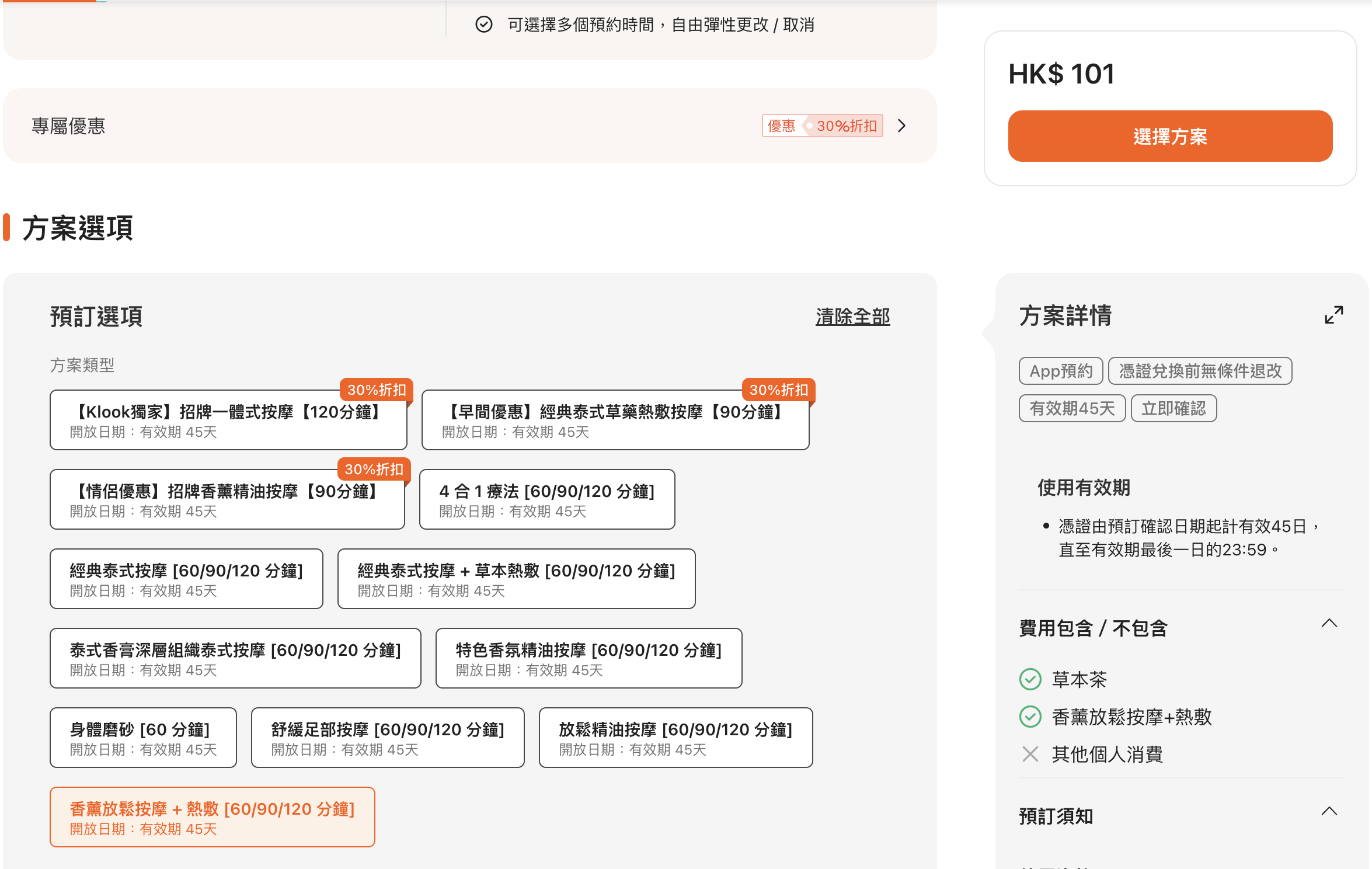Open 專屬優惠 with right chevron arrow

point(901,126)
